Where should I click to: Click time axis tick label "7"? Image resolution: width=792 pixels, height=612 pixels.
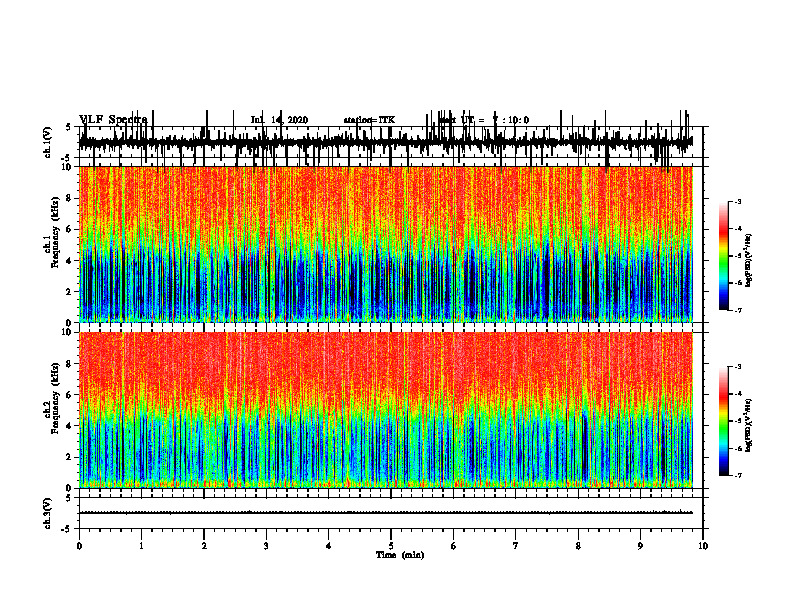(x=516, y=546)
